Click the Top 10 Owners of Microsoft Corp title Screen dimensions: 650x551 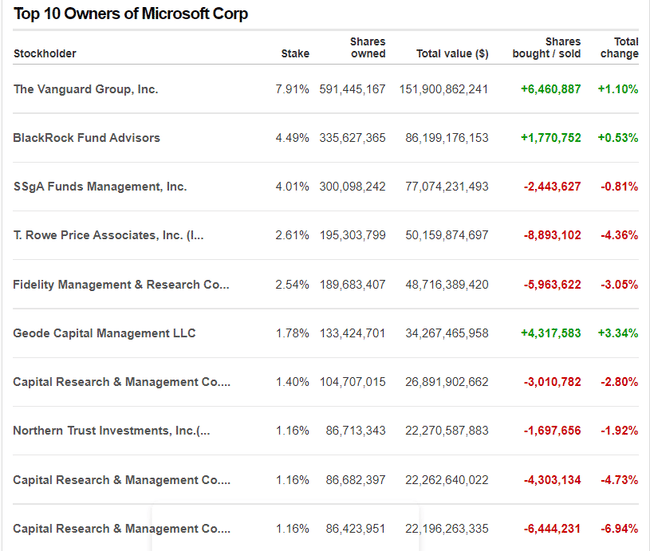[x=131, y=15]
